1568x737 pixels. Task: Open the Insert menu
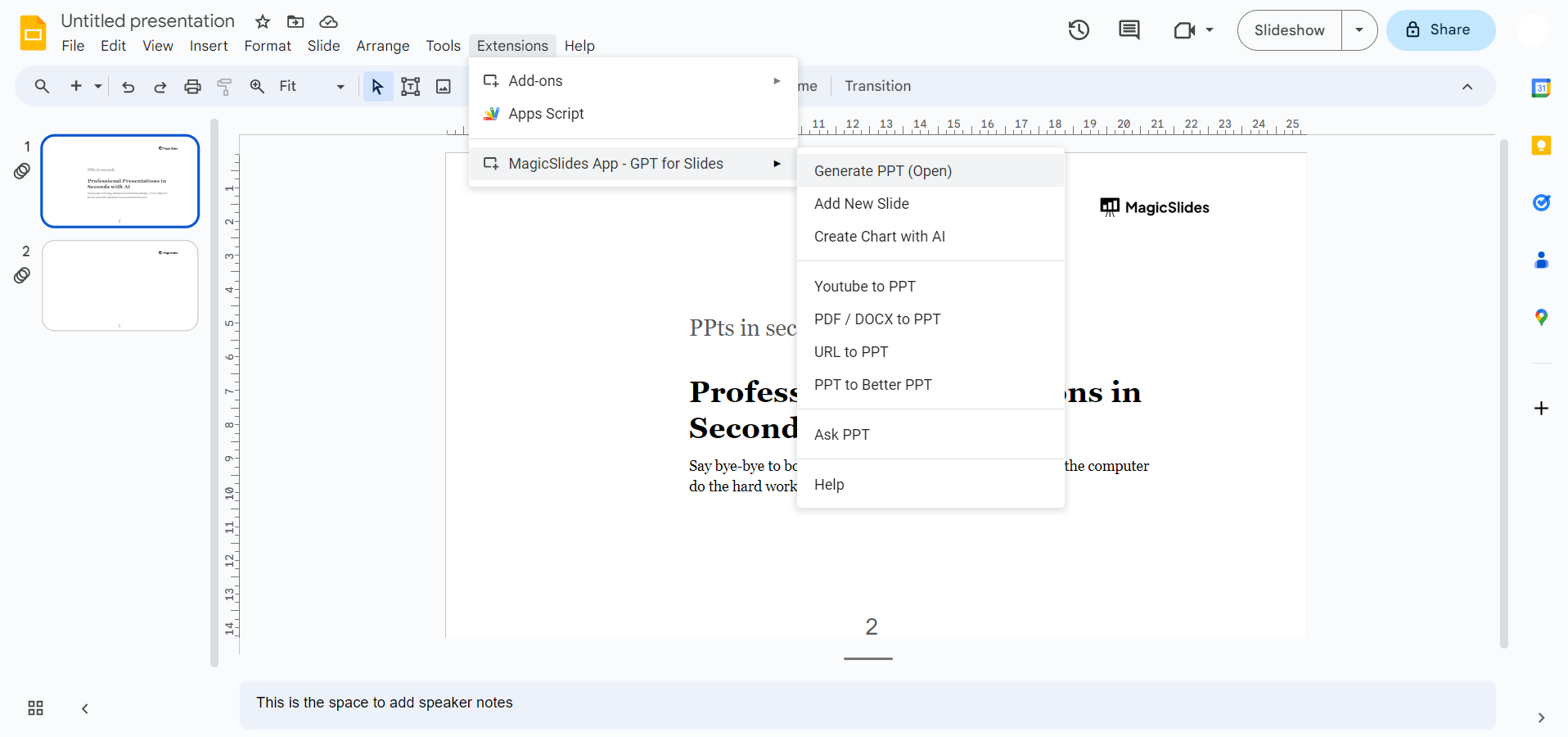click(x=209, y=46)
